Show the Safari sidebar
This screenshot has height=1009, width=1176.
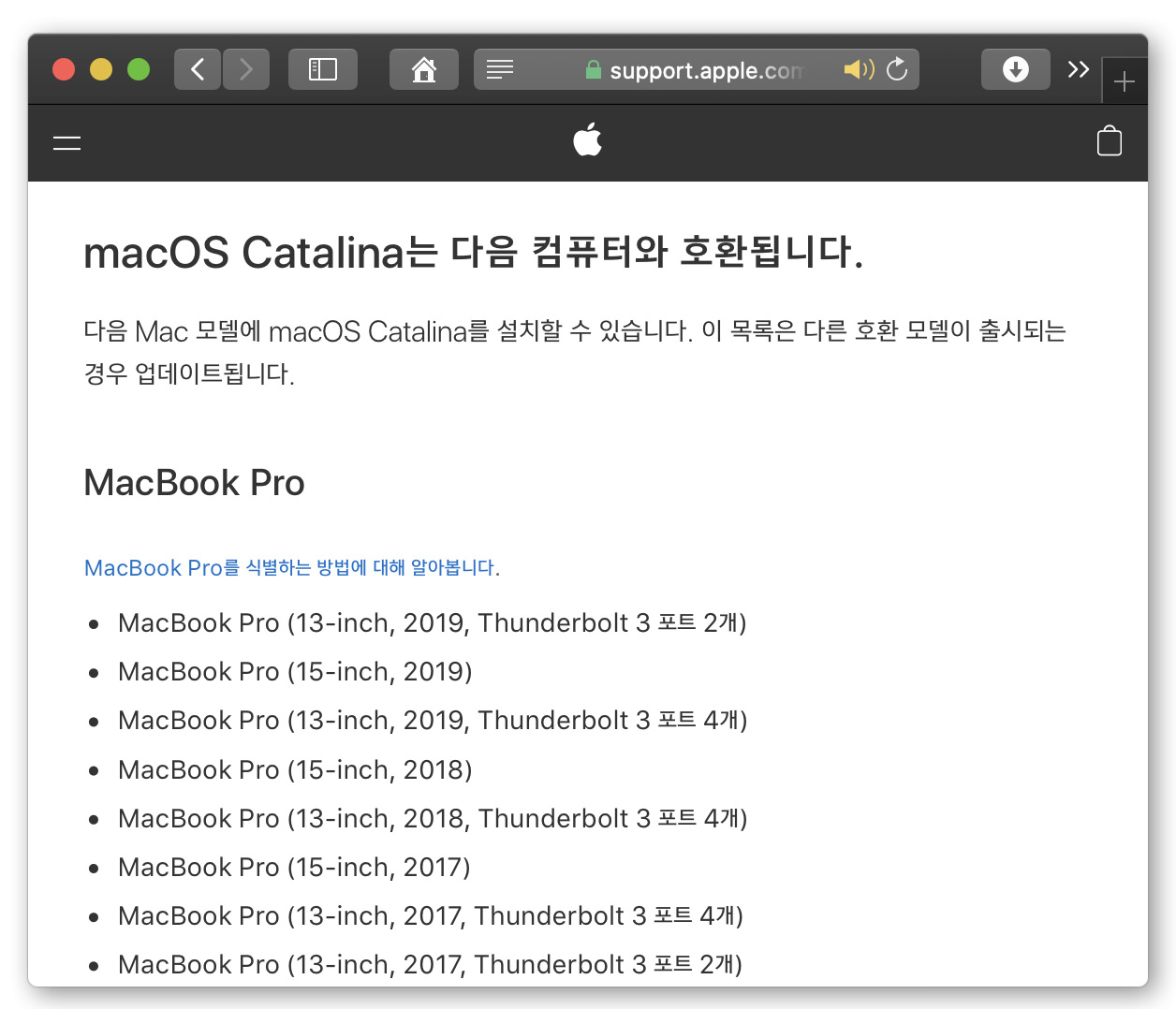[x=323, y=69]
